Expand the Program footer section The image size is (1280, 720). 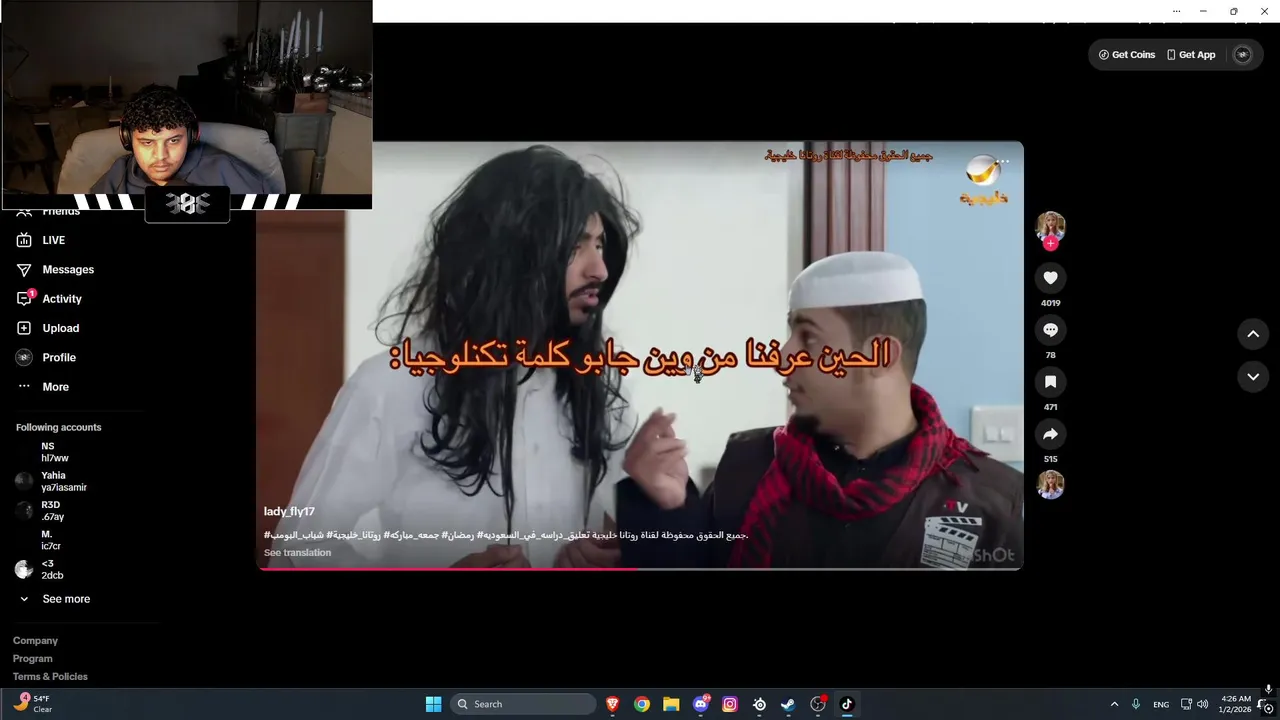[x=33, y=659]
